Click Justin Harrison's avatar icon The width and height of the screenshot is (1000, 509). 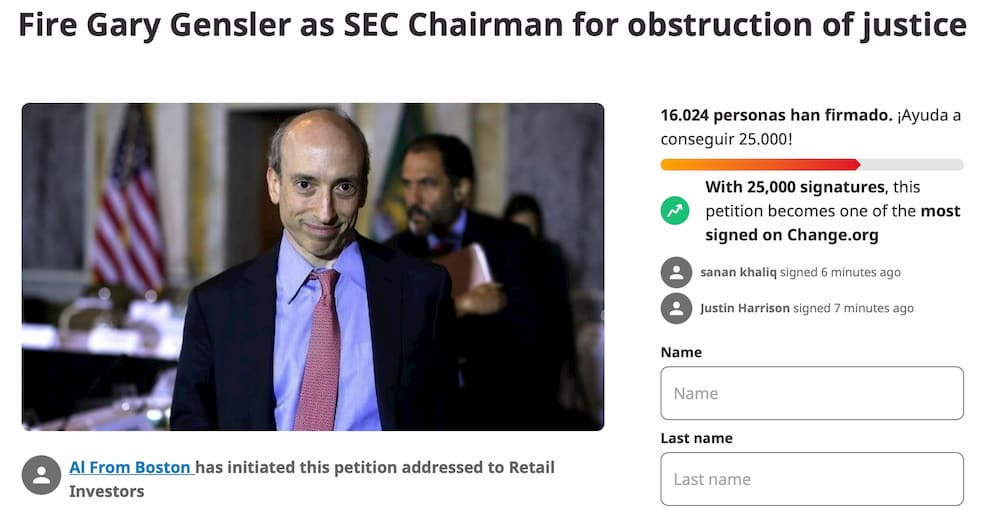click(676, 308)
